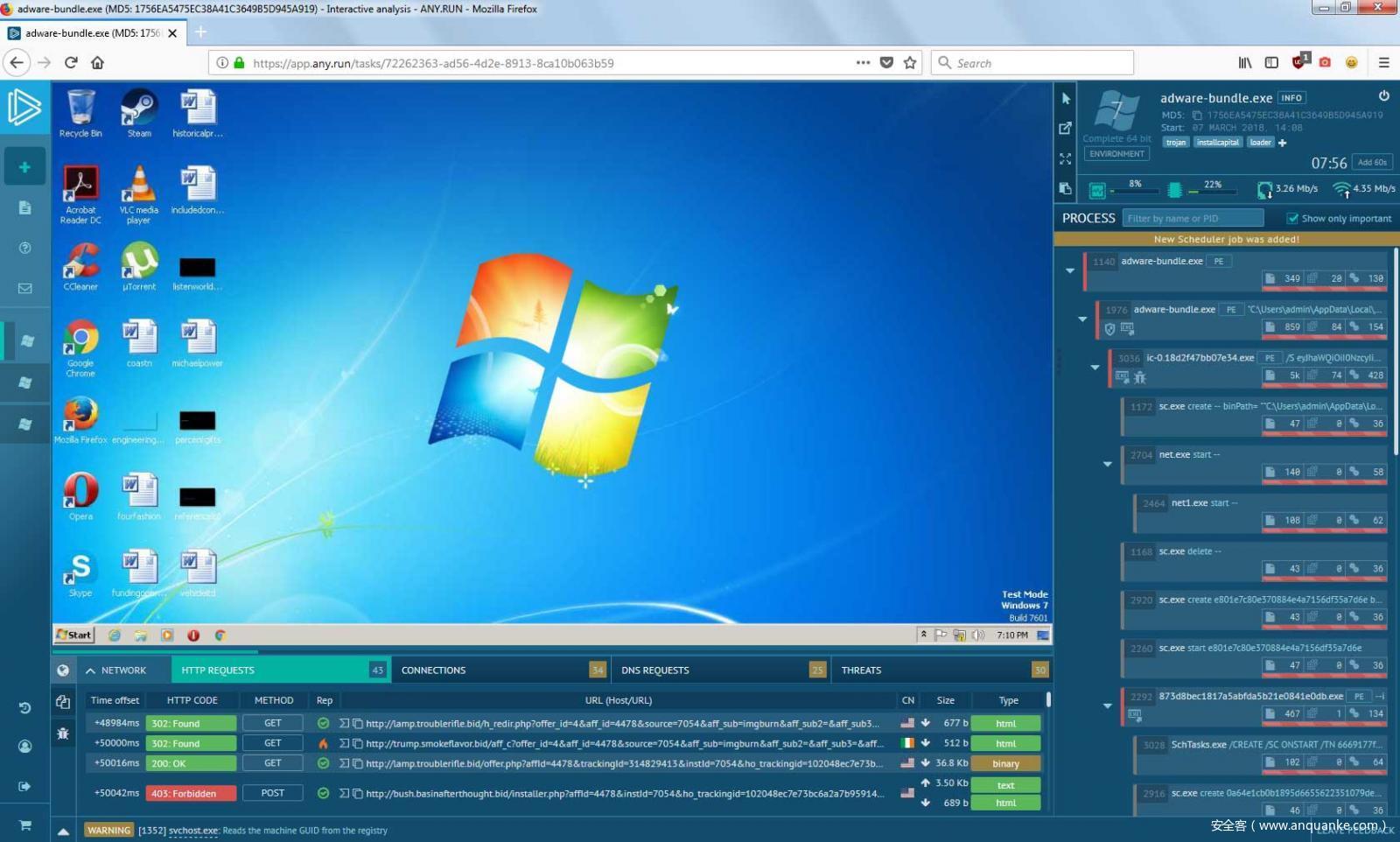Screen dimensions: 1400x842
Task: Open the ANY.RUN logo home icon
Action: coord(24,108)
